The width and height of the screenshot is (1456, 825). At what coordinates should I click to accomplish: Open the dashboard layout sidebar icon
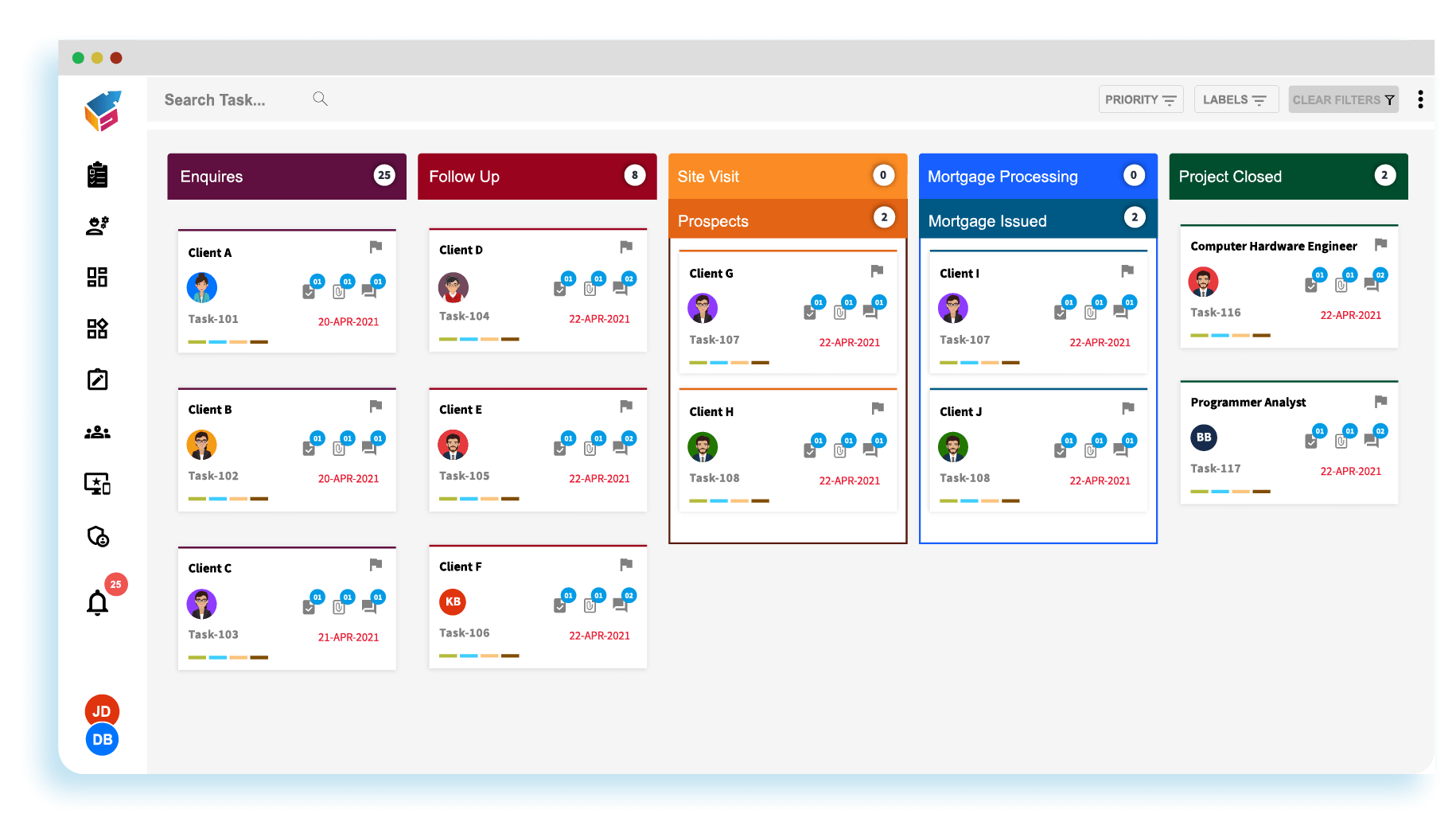click(97, 277)
